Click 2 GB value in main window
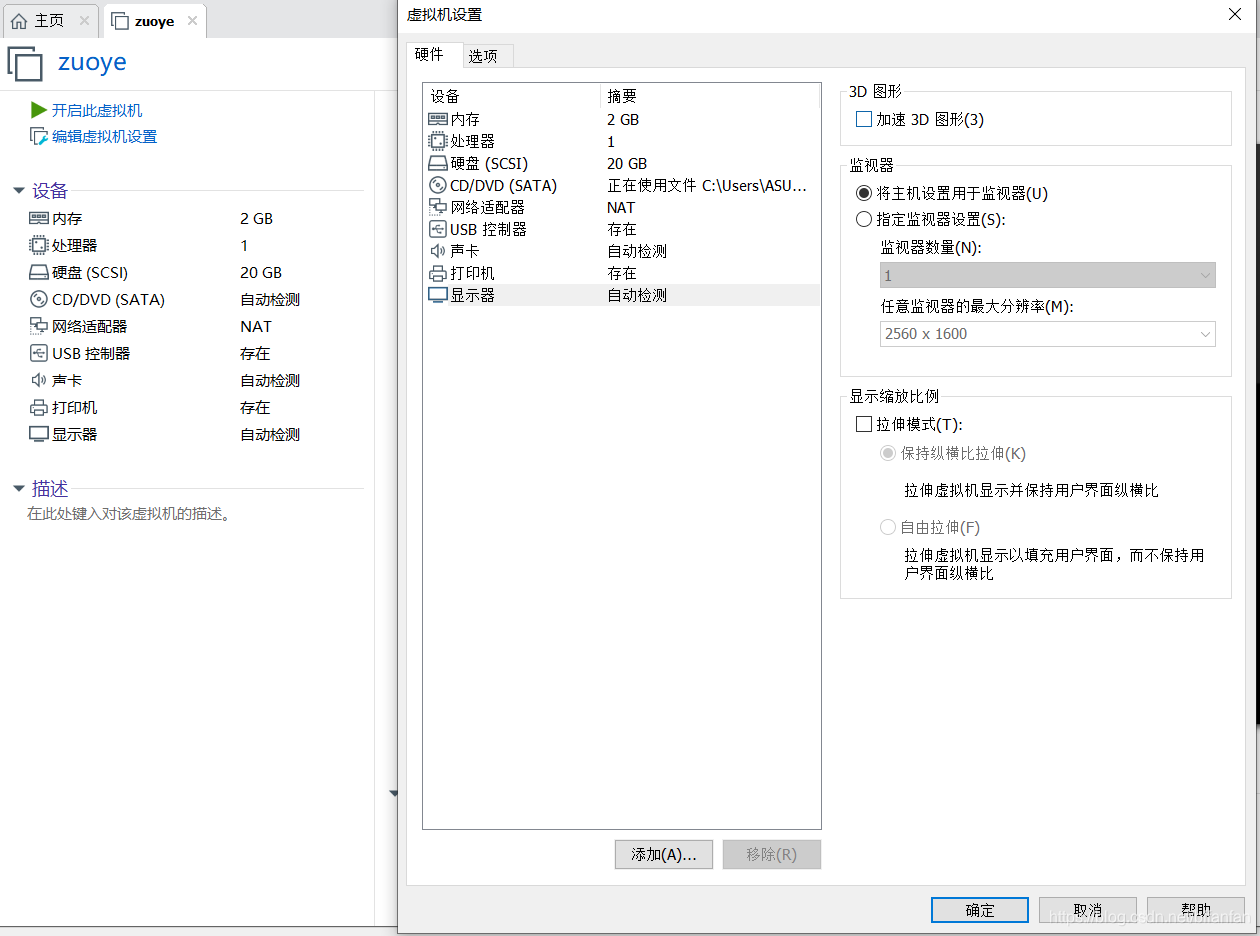This screenshot has width=1260, height=936. pyautogui.click(x=257, y=218)
